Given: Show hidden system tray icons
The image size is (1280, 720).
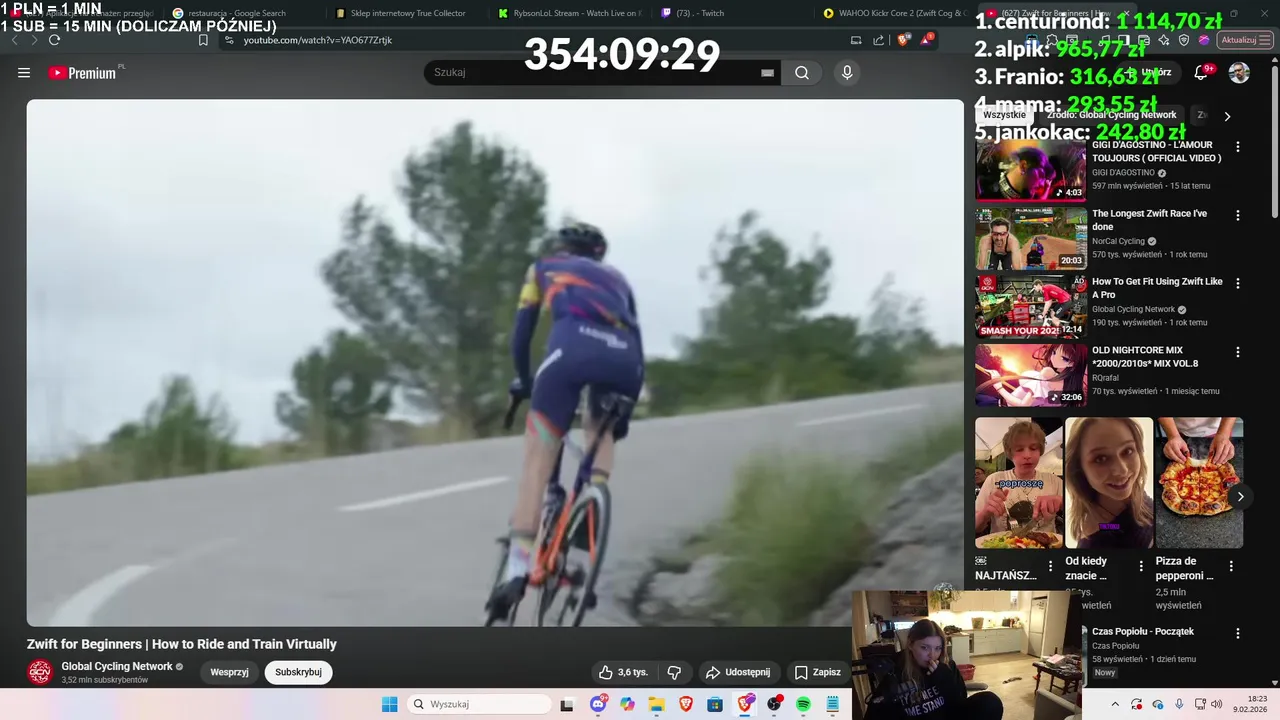Looking at the screenshot, I should click(1113, 704).
